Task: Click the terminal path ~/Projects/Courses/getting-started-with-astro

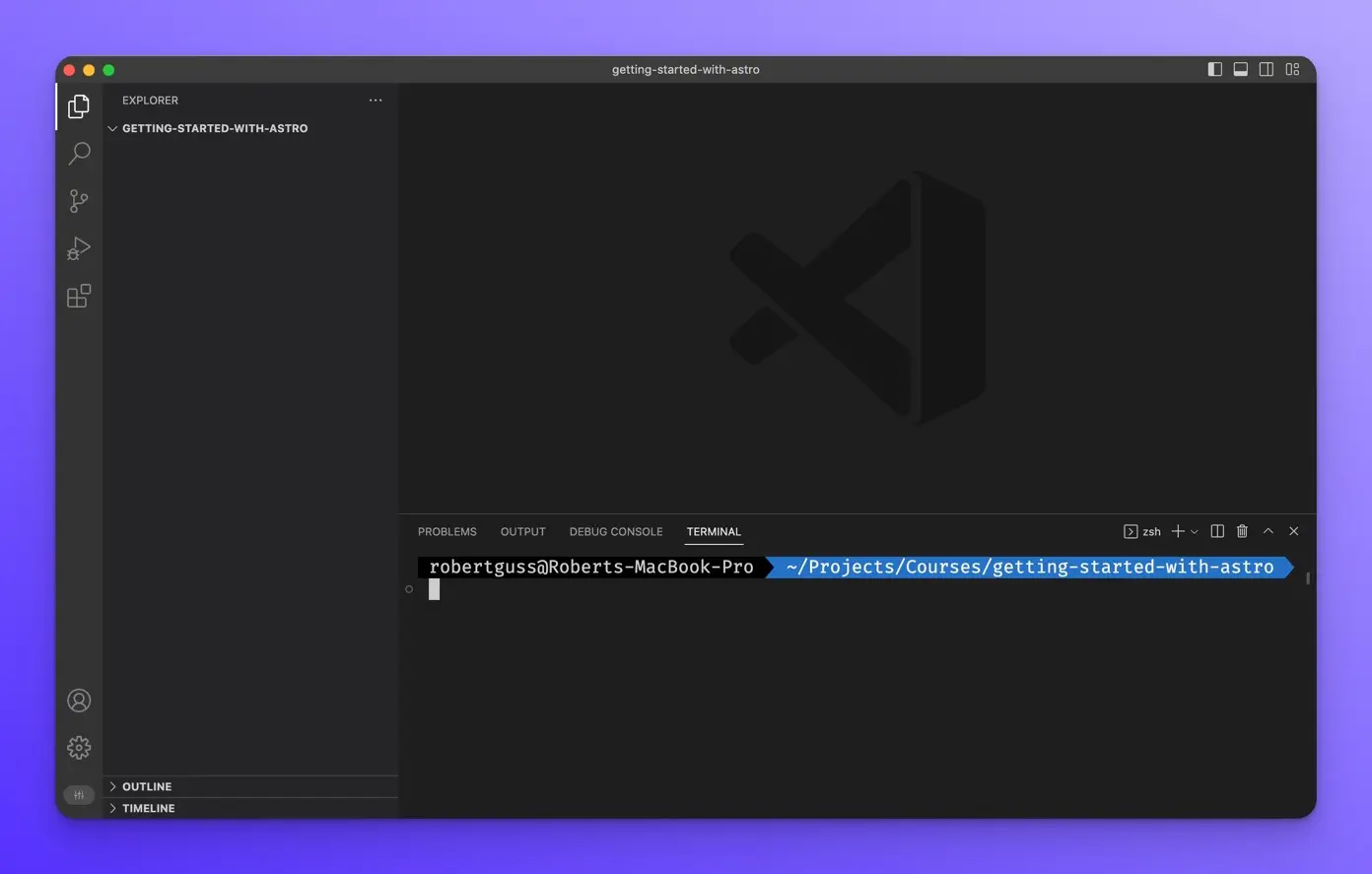Action: (x=1030, y=567)
